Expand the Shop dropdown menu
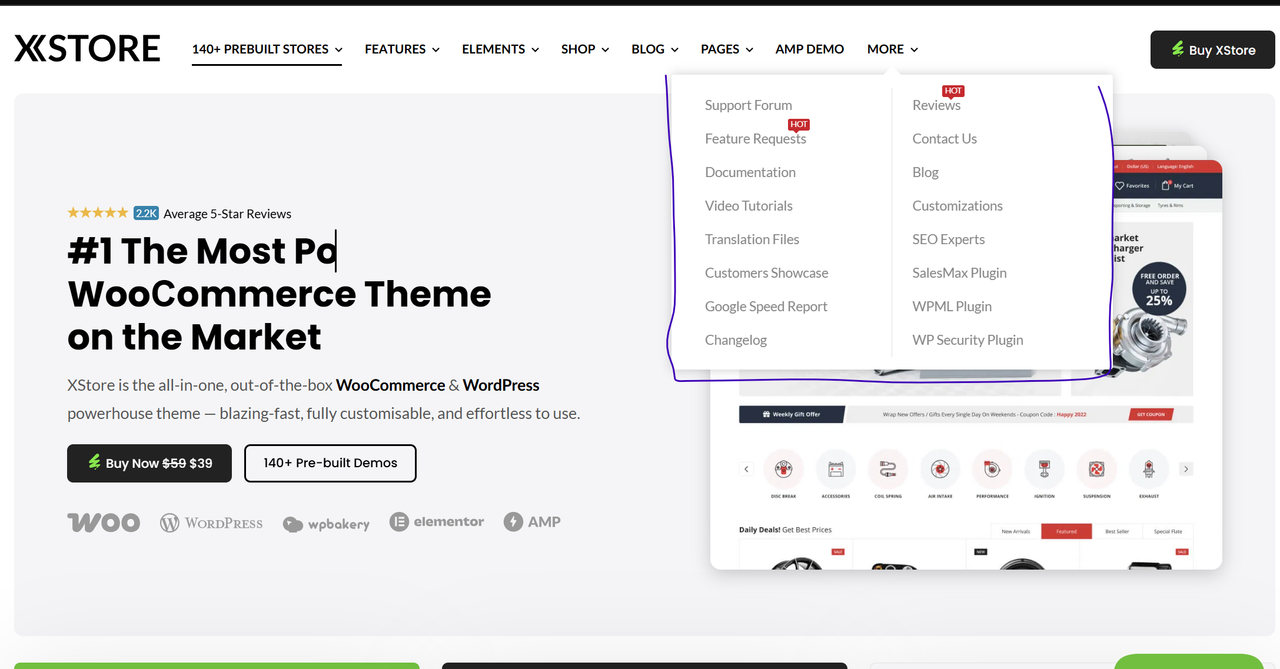Viewport: 1280px width, 669px height. pos(585,49)
